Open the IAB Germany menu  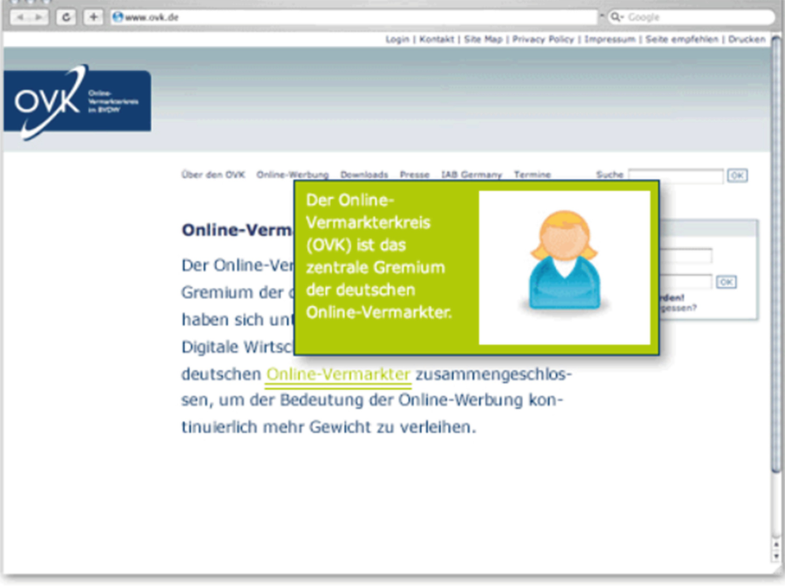(x=472, y=175)
